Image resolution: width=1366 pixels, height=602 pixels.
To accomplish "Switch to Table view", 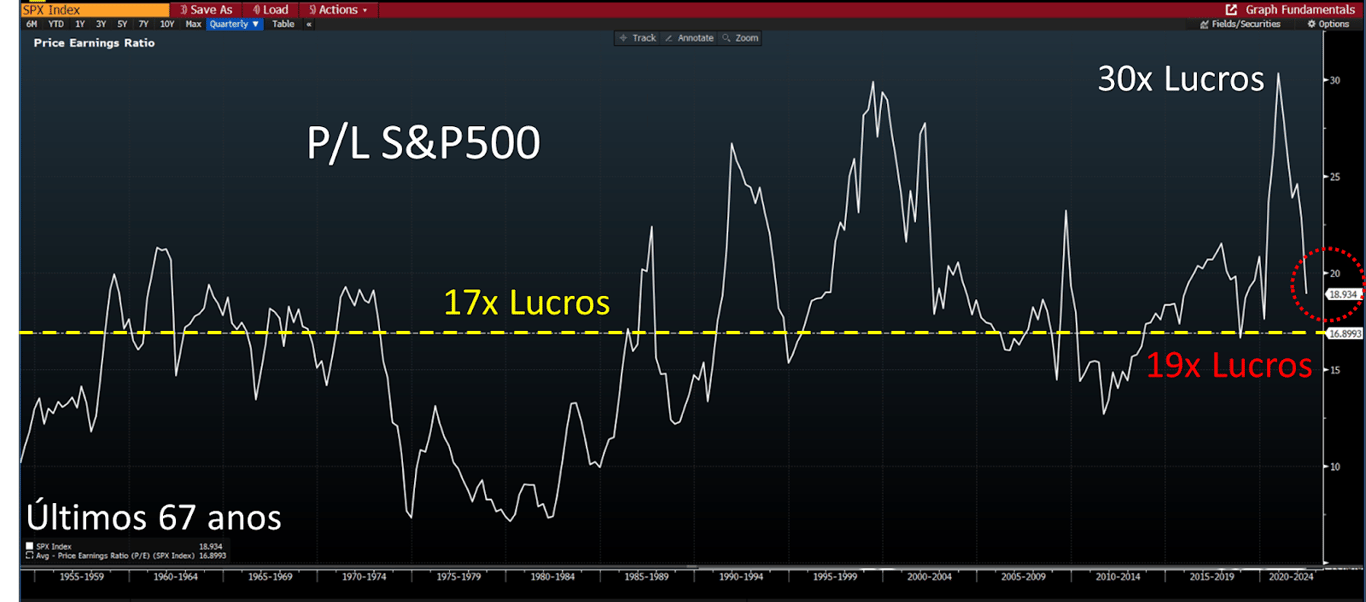I will (284, 24).
